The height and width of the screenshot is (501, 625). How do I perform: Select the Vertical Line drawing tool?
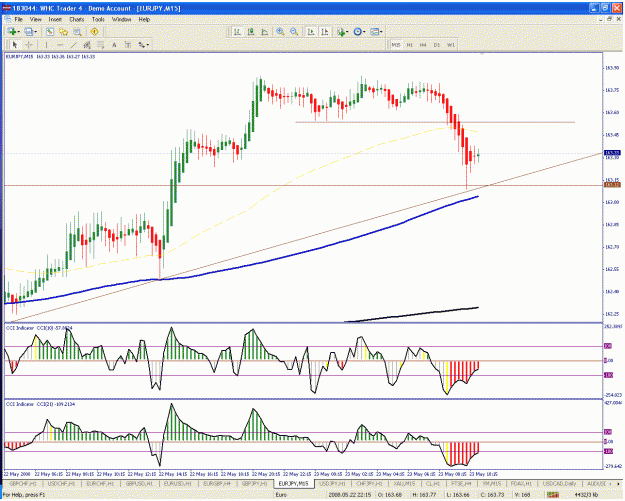coord(46,45)
